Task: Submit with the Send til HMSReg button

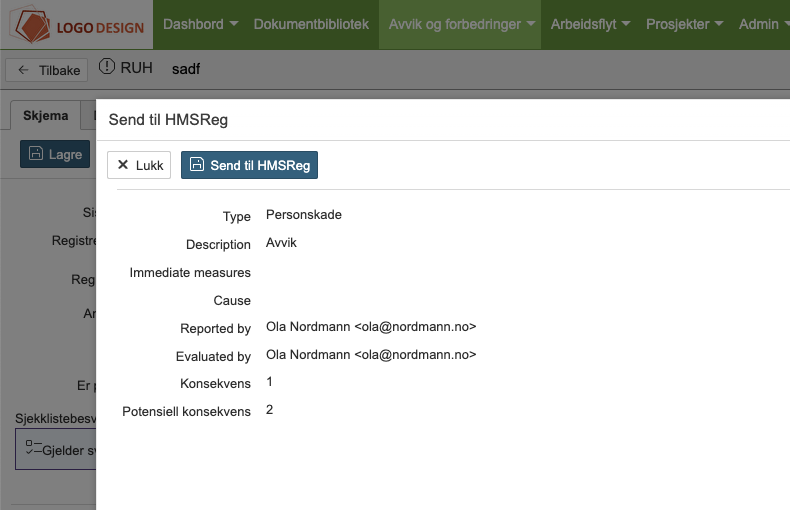Action: coord(249,165)
